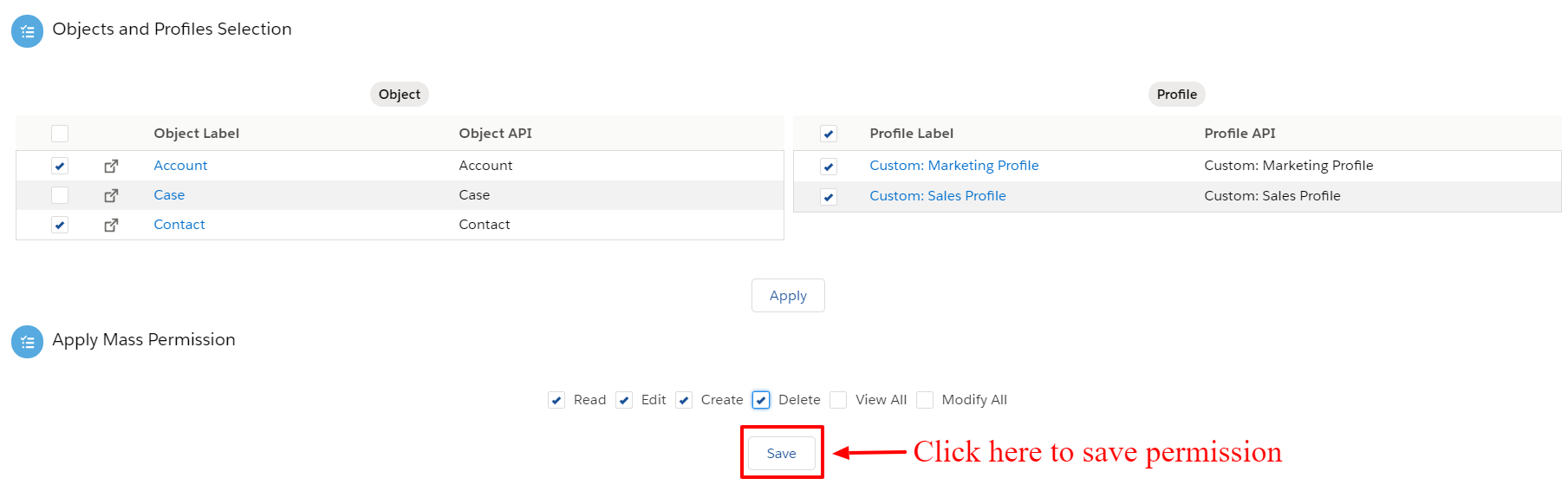Uncheck the Custom: Sales Profile checkbox

(829, 197)
